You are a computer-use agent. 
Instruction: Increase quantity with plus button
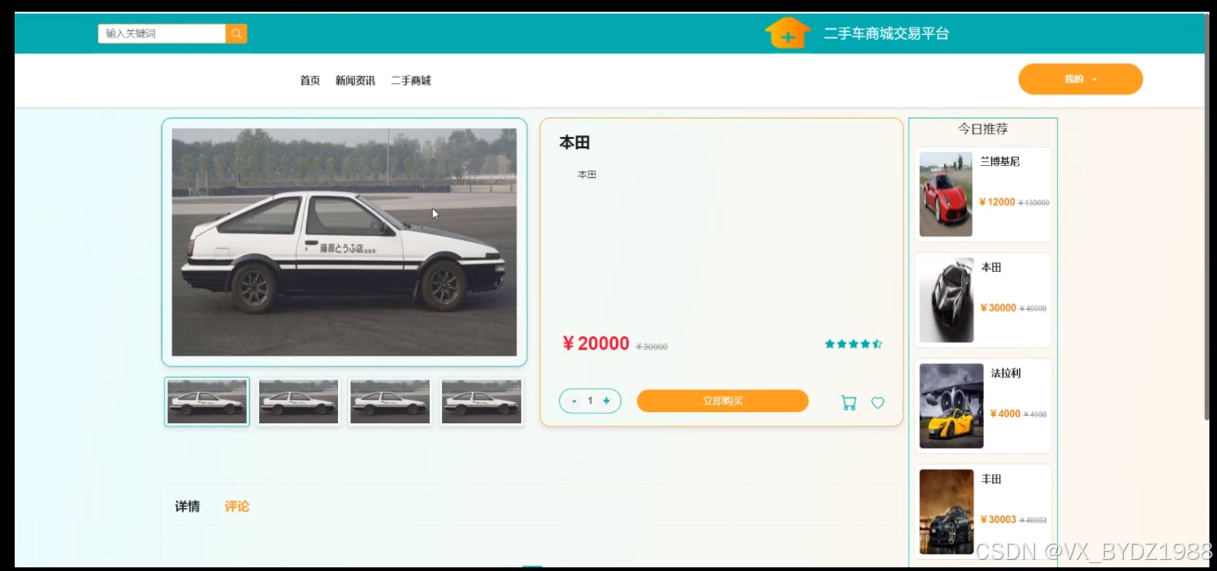tap(606, 401)
